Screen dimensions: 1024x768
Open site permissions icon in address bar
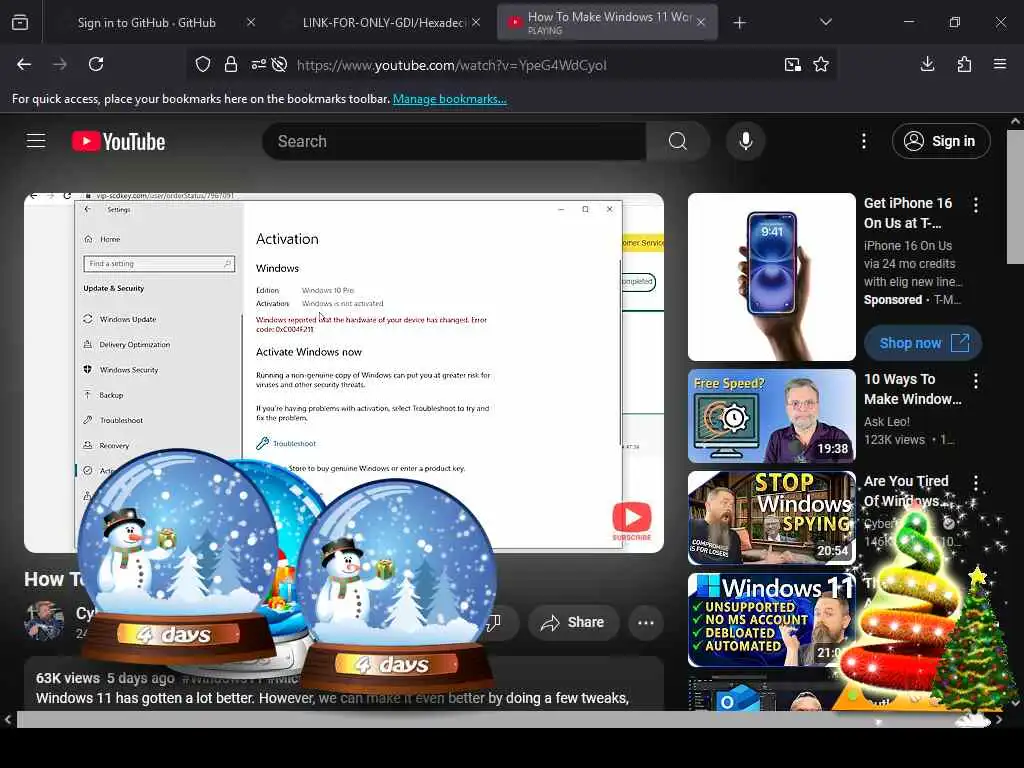click(259, 65)
